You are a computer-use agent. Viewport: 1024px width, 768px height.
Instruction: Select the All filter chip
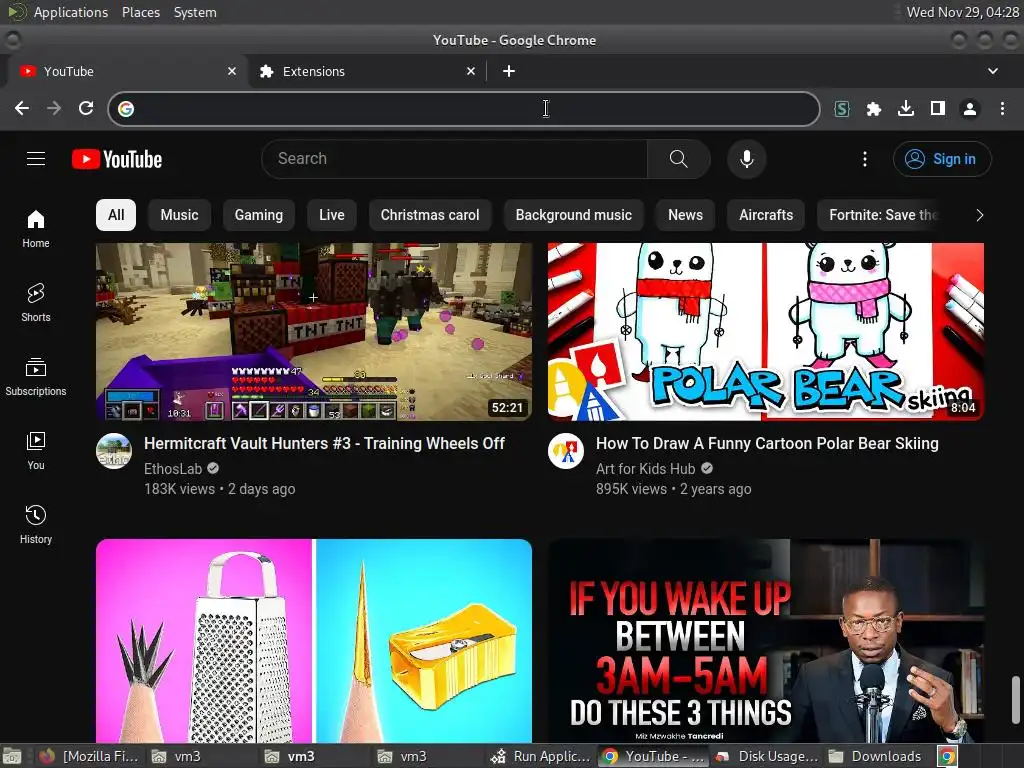(116, 216)
